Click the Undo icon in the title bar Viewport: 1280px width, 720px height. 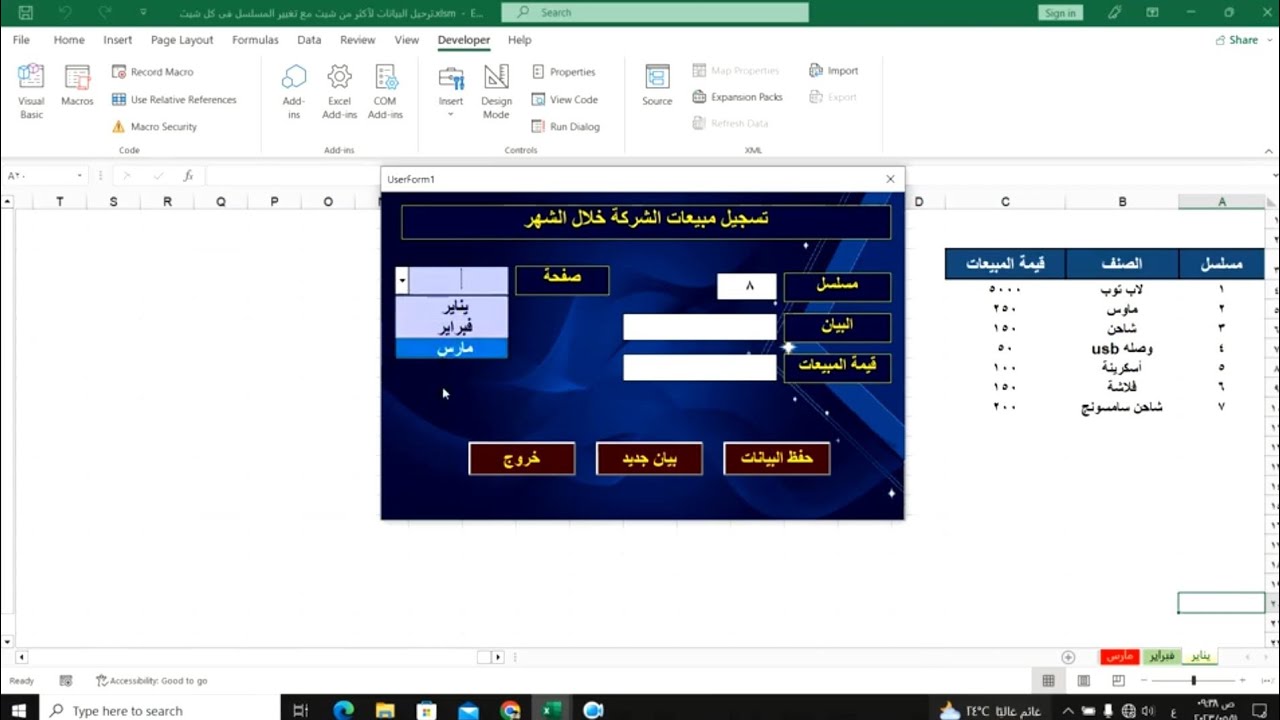tap(65, 13)
